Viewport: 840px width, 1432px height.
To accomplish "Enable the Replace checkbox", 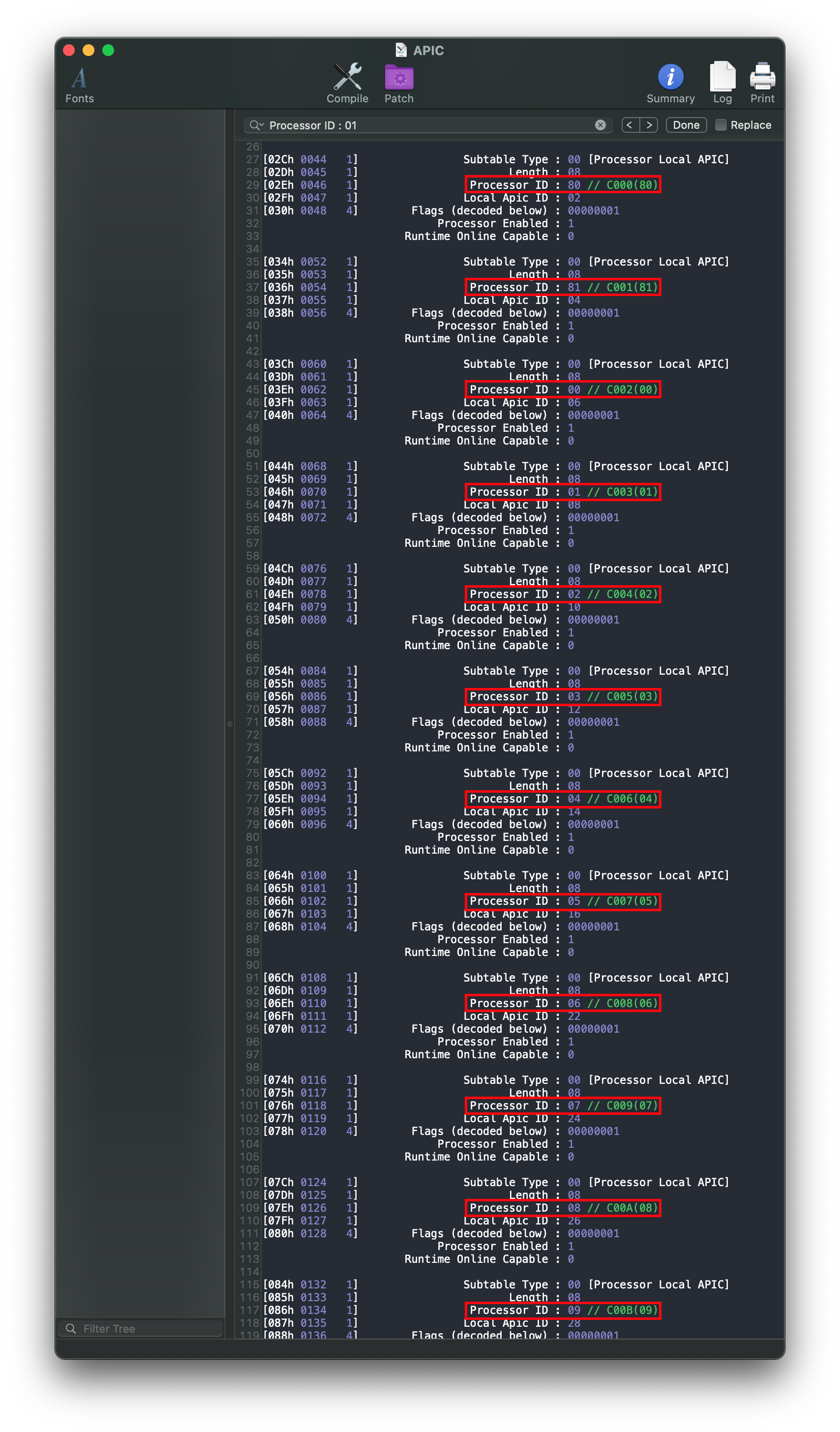I will pyautogui.click(x=720, y=125).
